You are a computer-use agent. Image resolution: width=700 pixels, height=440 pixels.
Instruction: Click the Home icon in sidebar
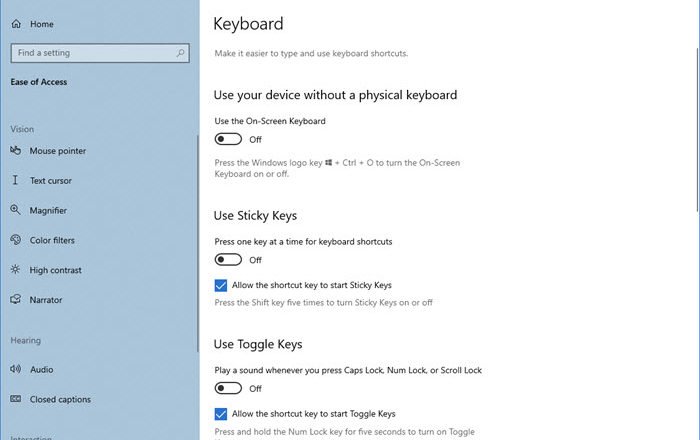point(17,23)
